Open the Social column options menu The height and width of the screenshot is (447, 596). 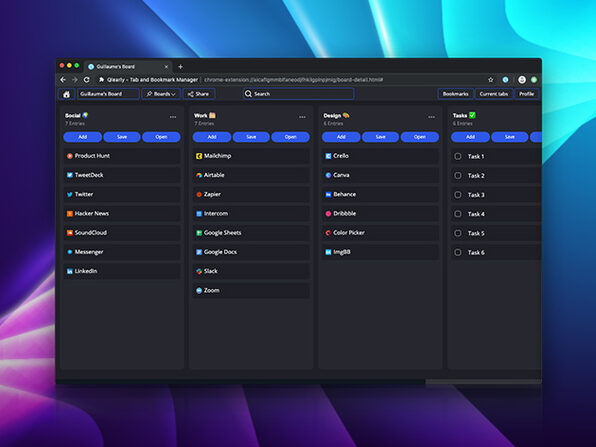coord(173,117)
